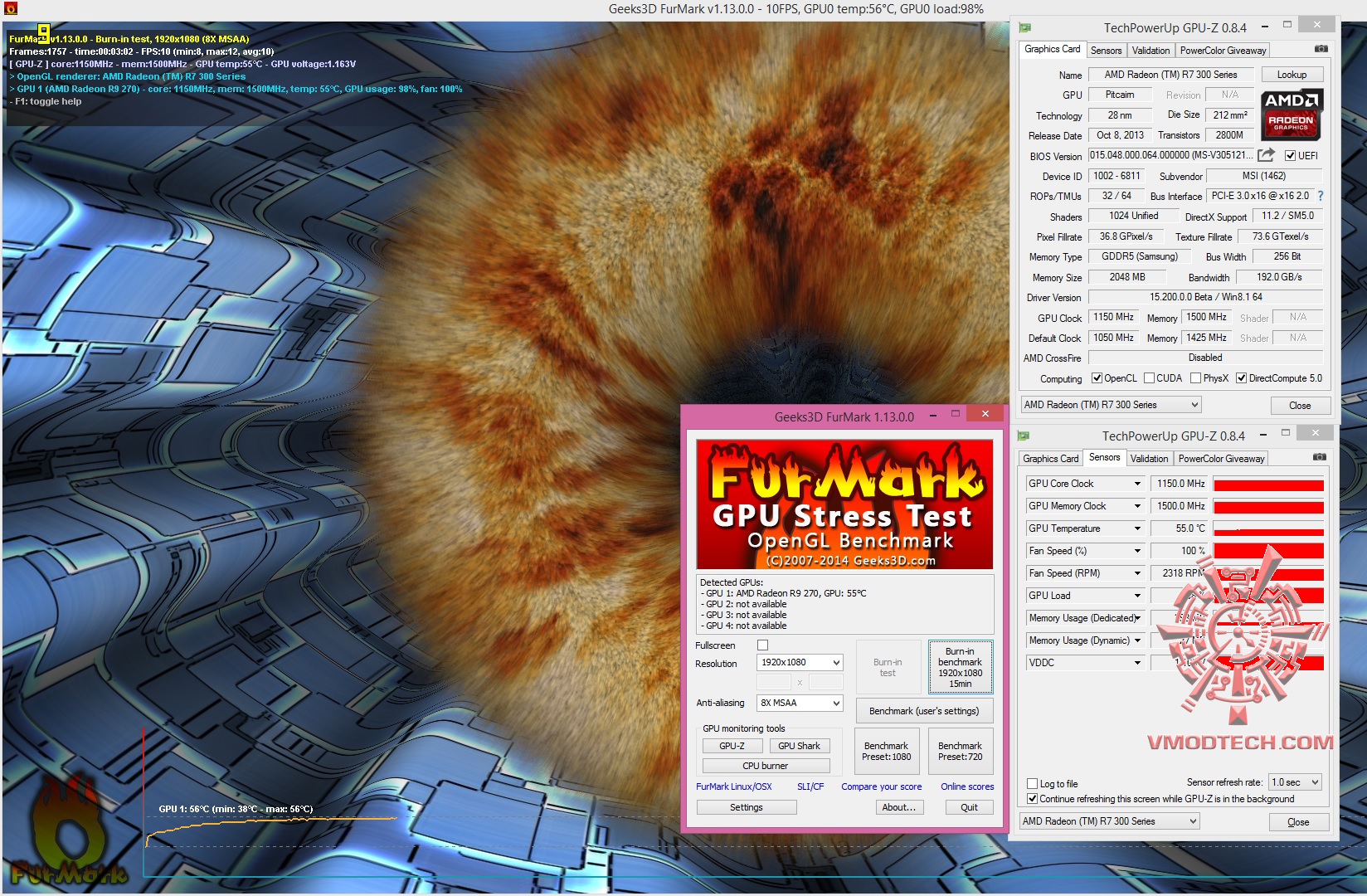Expand the GPU Memory Clock sensor dropdown
This screenshot has height=896, width=1367.
(1137, 506)
